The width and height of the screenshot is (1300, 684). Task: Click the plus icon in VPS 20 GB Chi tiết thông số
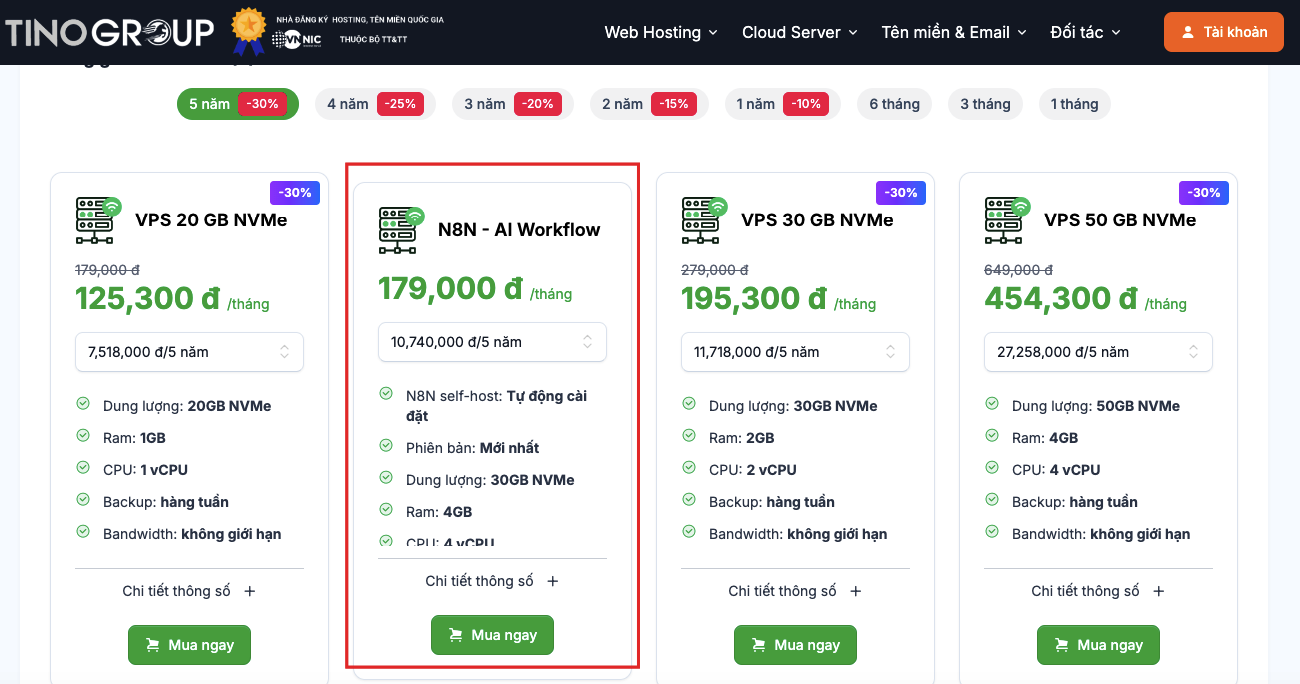[250, 591]
